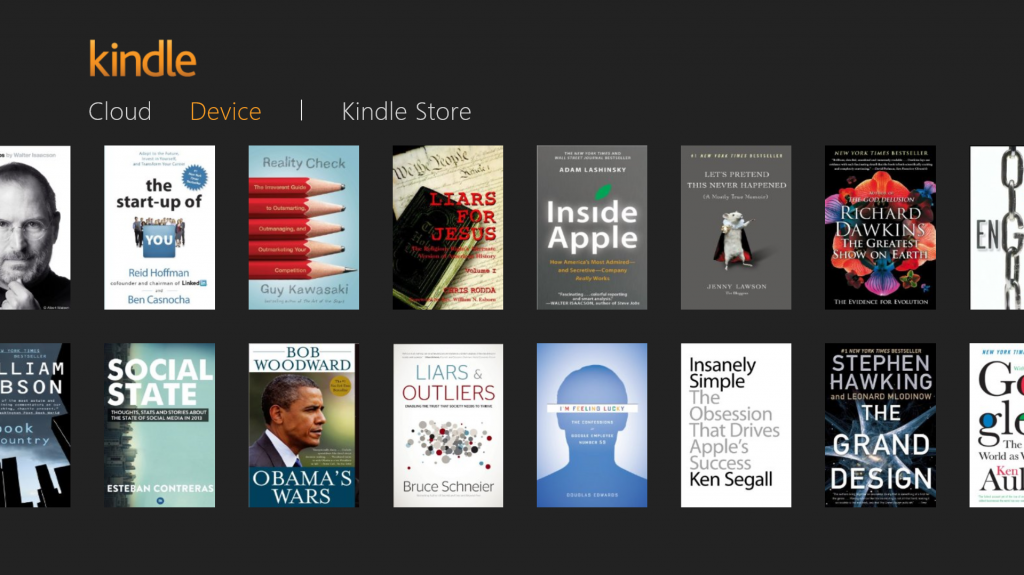Switch to the Cloud tab
This screenshot has width=1024, height=575.
[120, 112]
